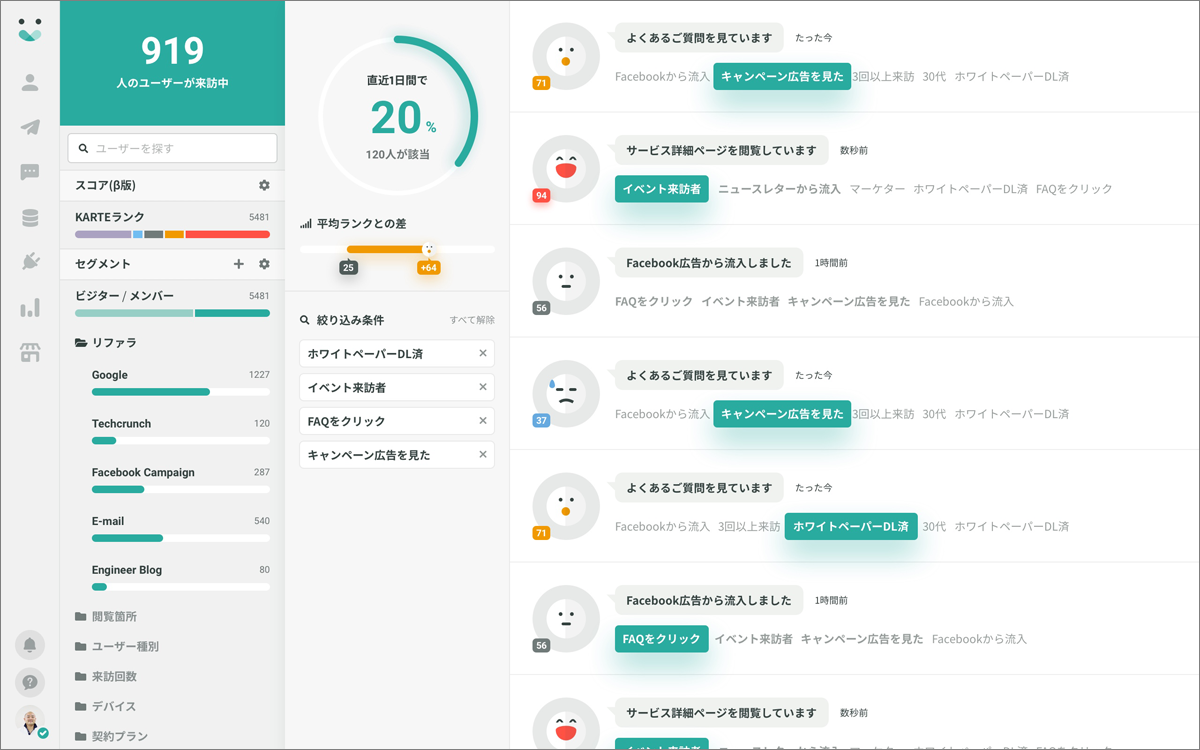Viewport: 1200px width, 750px height.
Task: Remove キャンペーン広告を見た filter condition
Action: click(x=483, y=455)
